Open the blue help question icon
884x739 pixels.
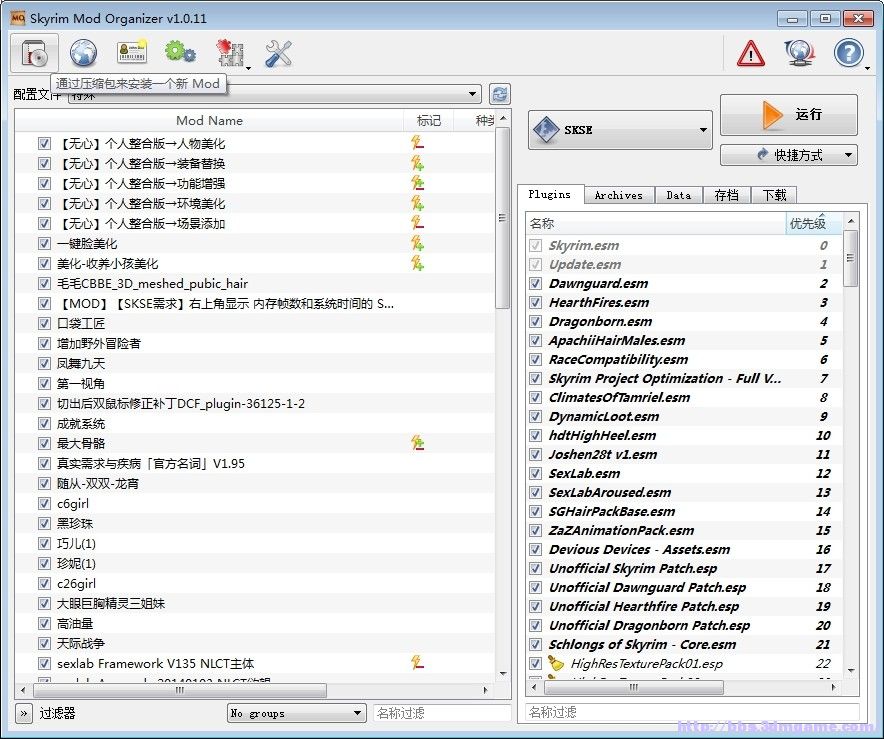848,54
